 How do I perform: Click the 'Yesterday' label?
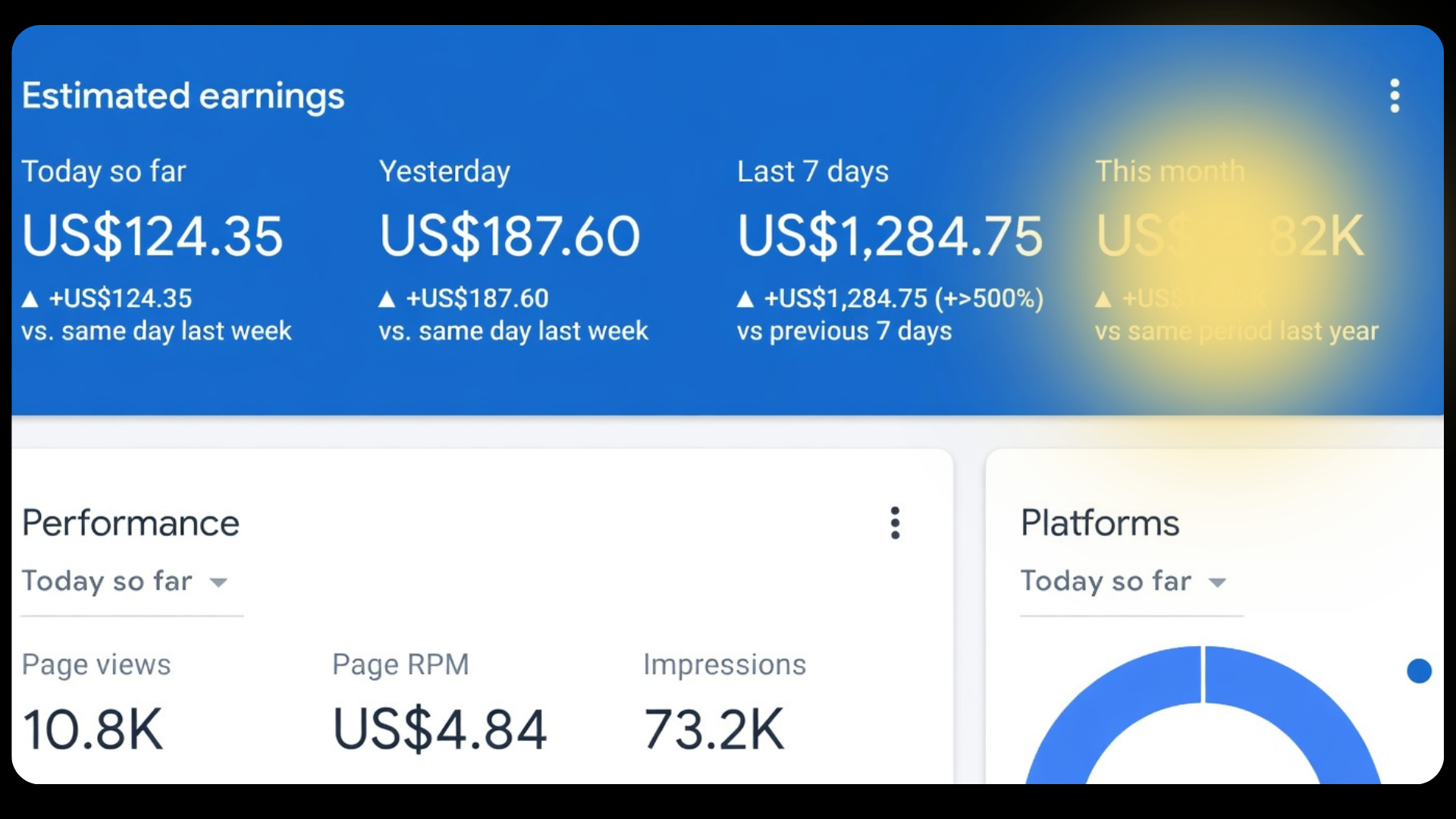tap(444, 172)
